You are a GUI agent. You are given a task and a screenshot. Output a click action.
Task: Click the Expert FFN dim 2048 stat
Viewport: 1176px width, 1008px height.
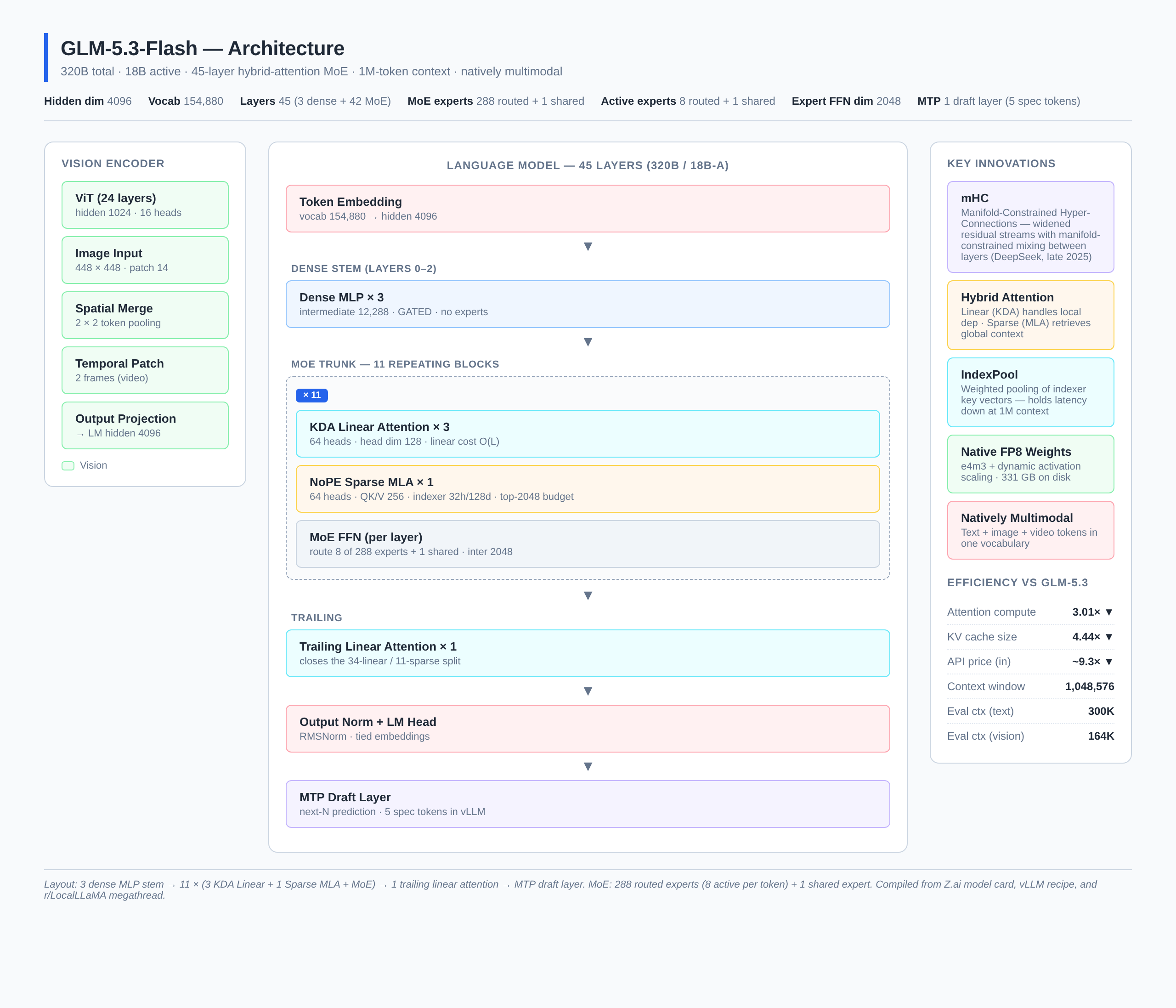846,101
